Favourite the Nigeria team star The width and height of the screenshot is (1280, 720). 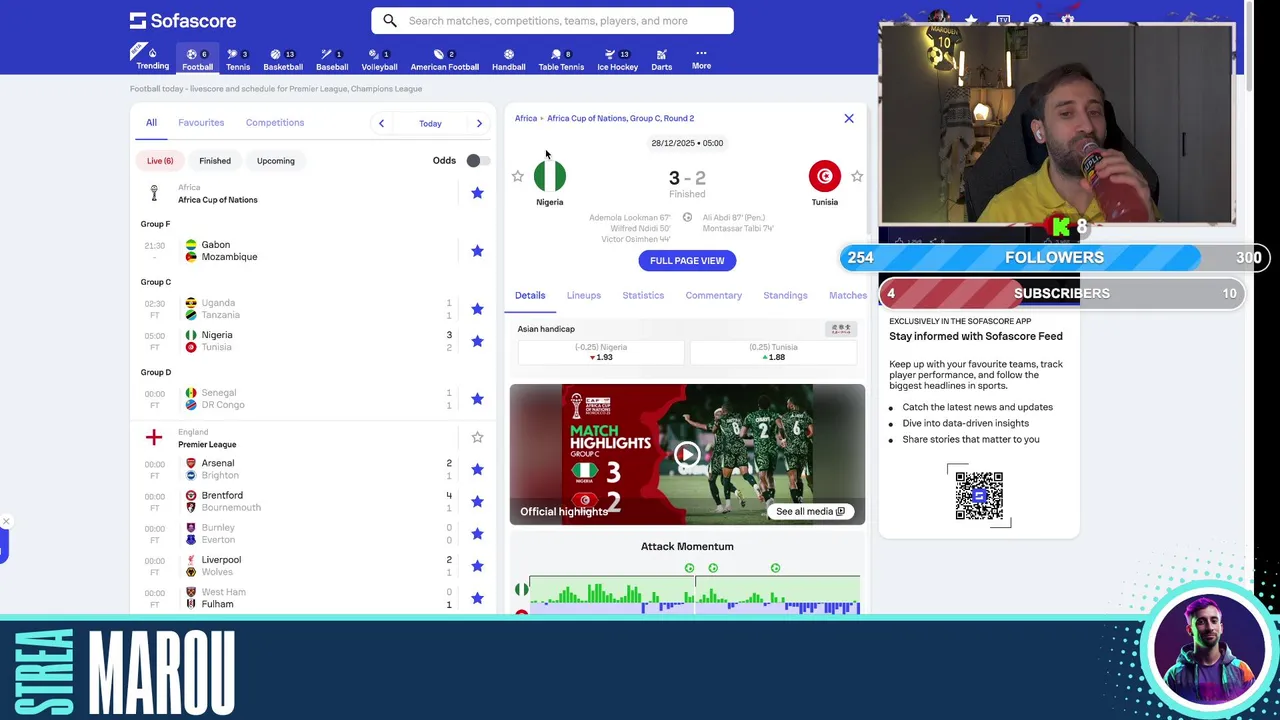coord(517,176)
